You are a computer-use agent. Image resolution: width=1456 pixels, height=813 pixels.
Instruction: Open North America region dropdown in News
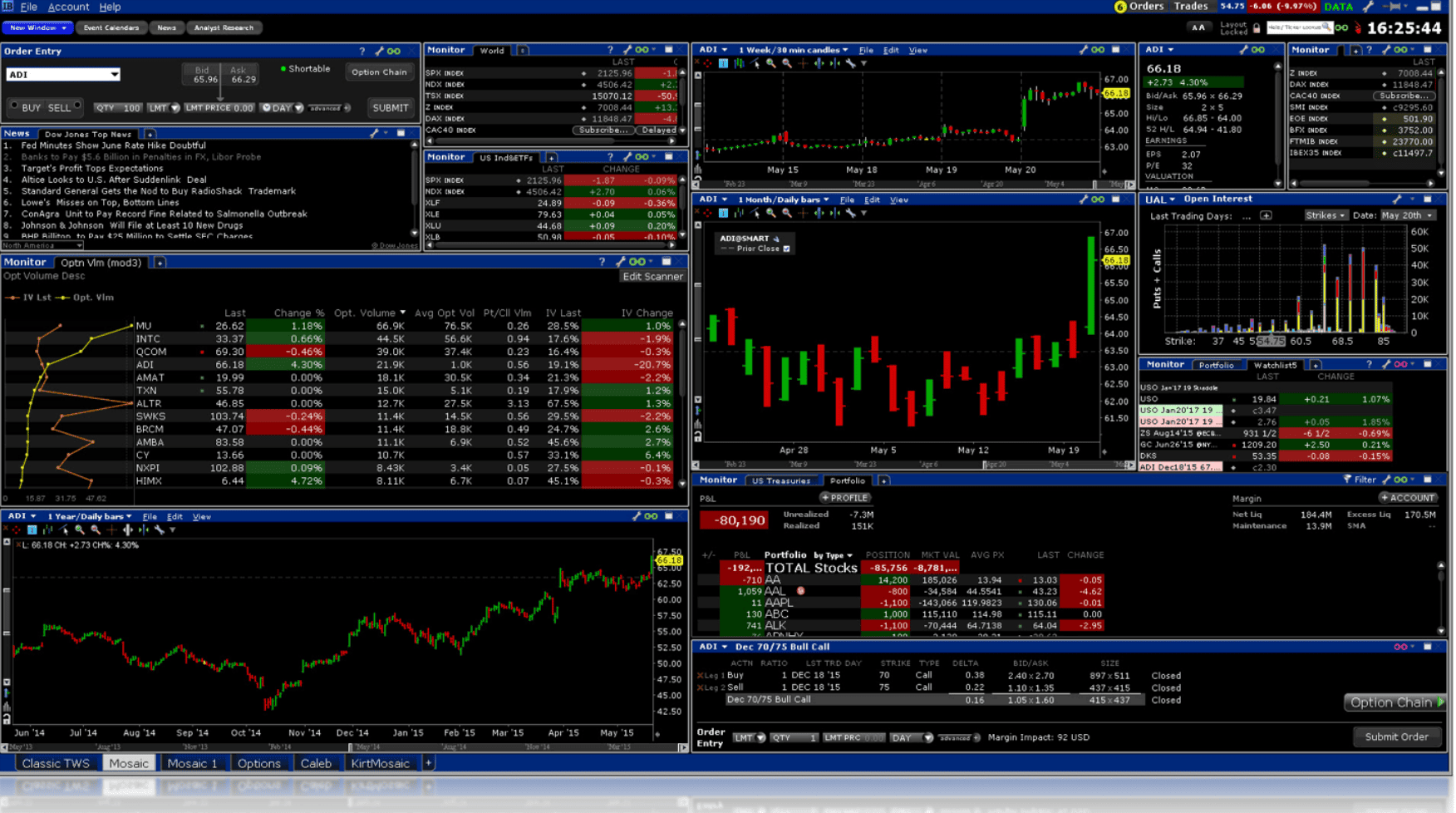click(42, 245)
